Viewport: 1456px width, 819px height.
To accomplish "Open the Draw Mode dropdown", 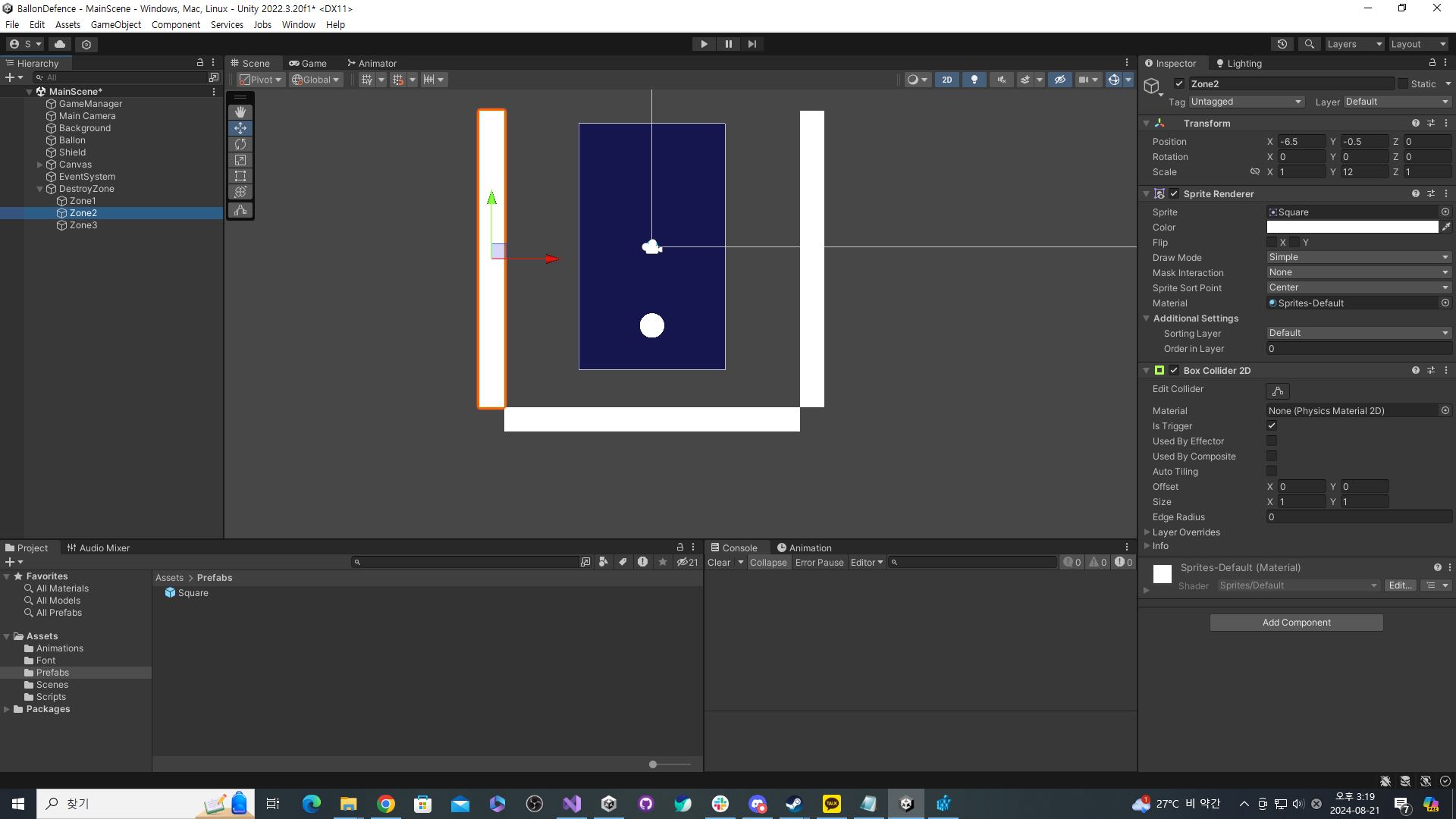I will (x=1358, y=257).
